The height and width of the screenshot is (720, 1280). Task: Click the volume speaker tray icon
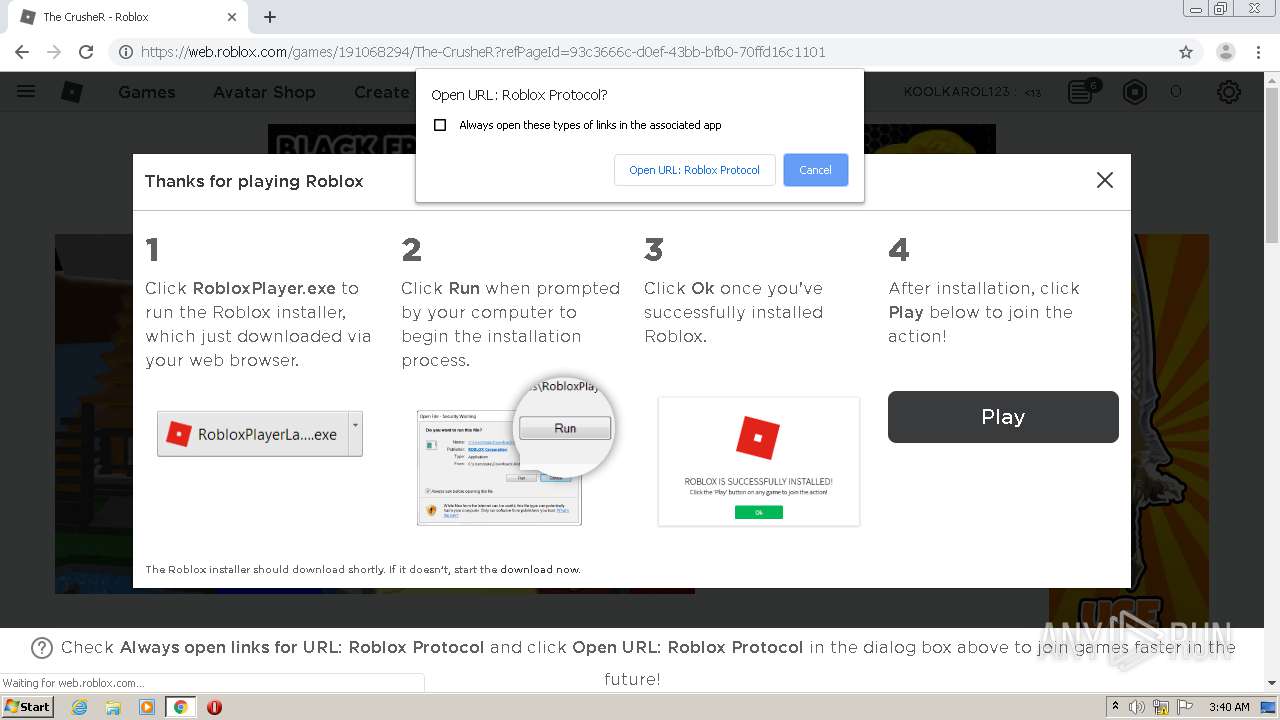[x=1137, y=707]
